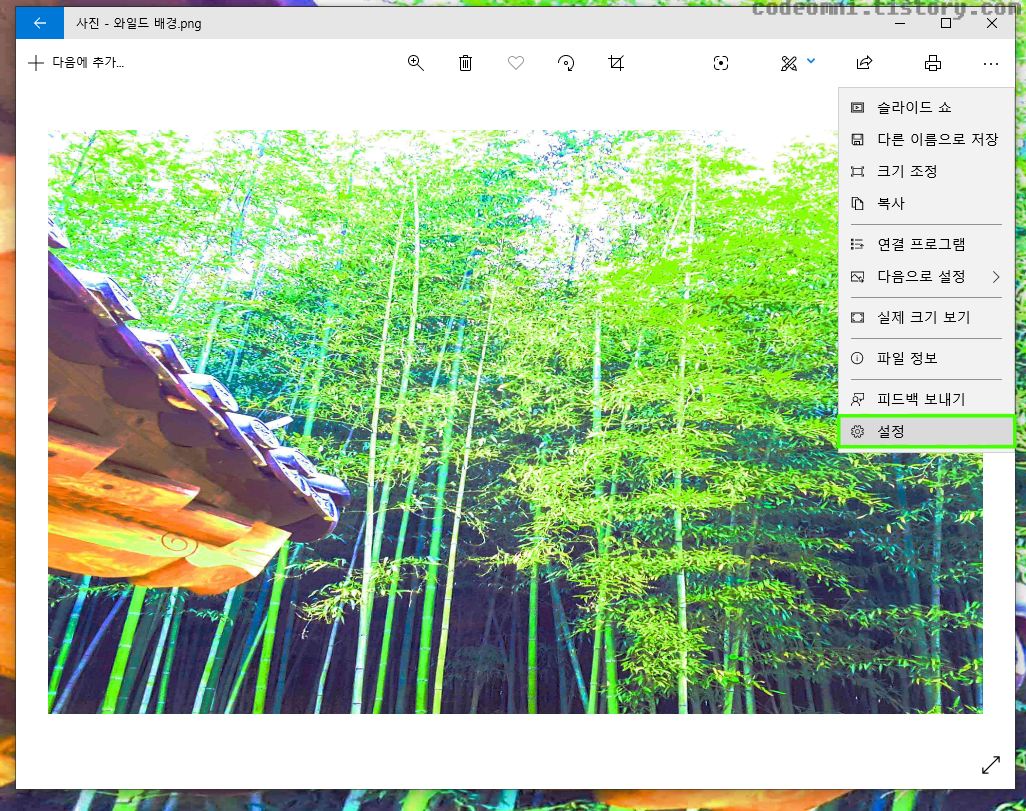This screenshot has height=811, width=1026.
Task: Choose 피드백 보내기 menu entry
Action: (x=927, y=399)
